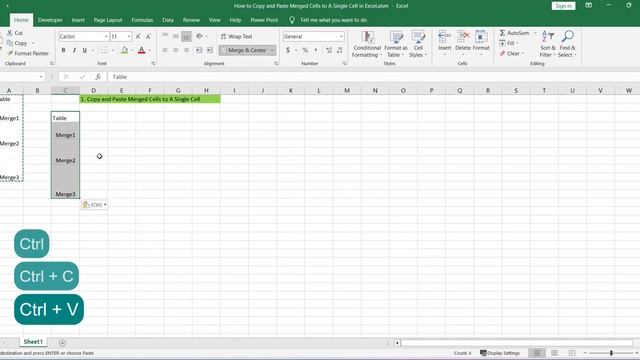
Task: Click the Cut scissors icon
Action: click(x=10, y=33)
